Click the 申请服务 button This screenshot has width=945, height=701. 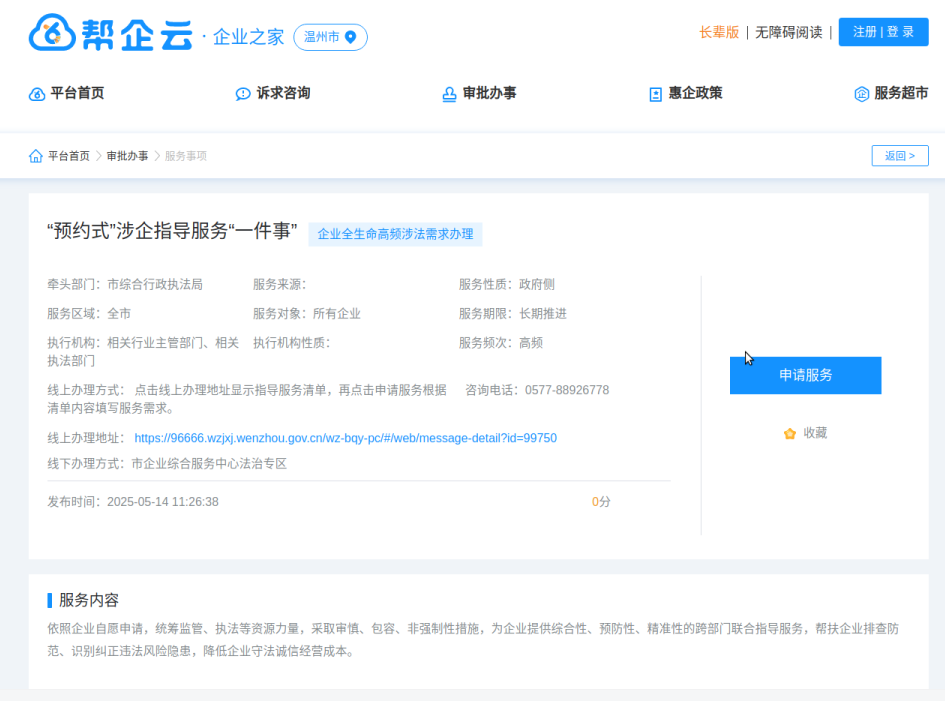pos(805,375)
